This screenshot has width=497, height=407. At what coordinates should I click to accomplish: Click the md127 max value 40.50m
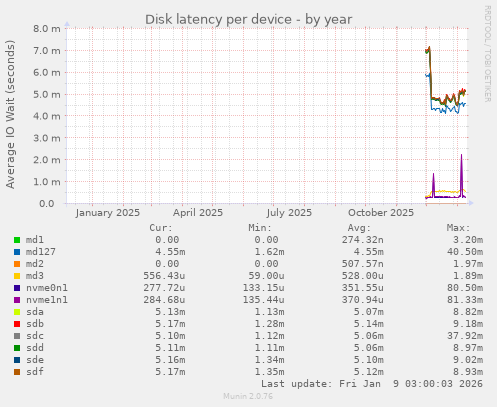(x=465, y=252)
